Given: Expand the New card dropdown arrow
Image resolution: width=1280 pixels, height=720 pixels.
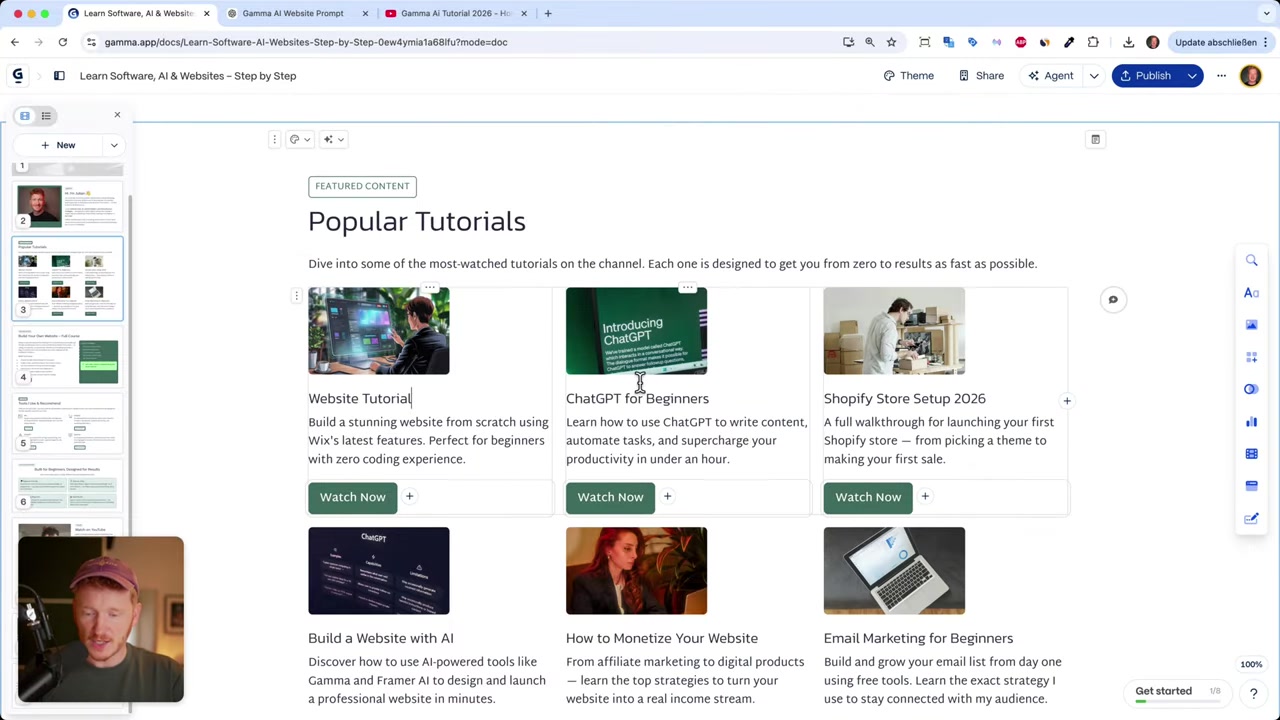Looking at the screenshot, I should [113, 145].
